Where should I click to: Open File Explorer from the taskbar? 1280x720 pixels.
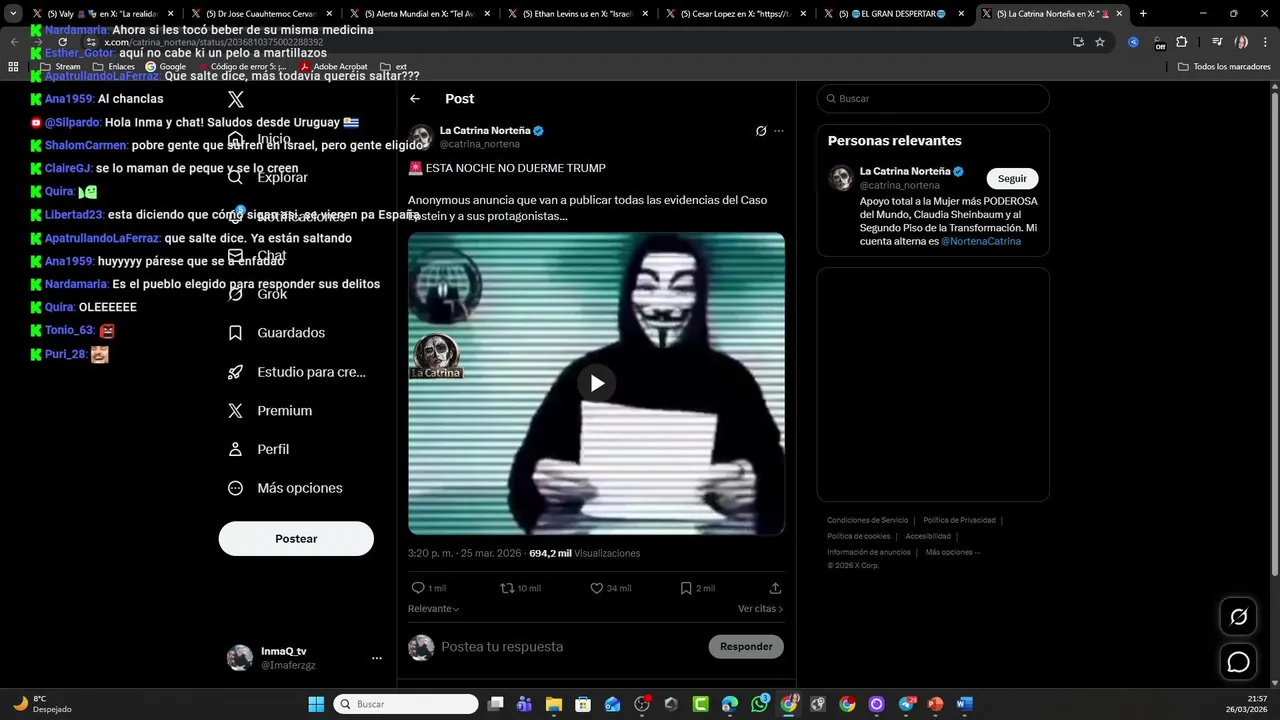pos(554,704)
